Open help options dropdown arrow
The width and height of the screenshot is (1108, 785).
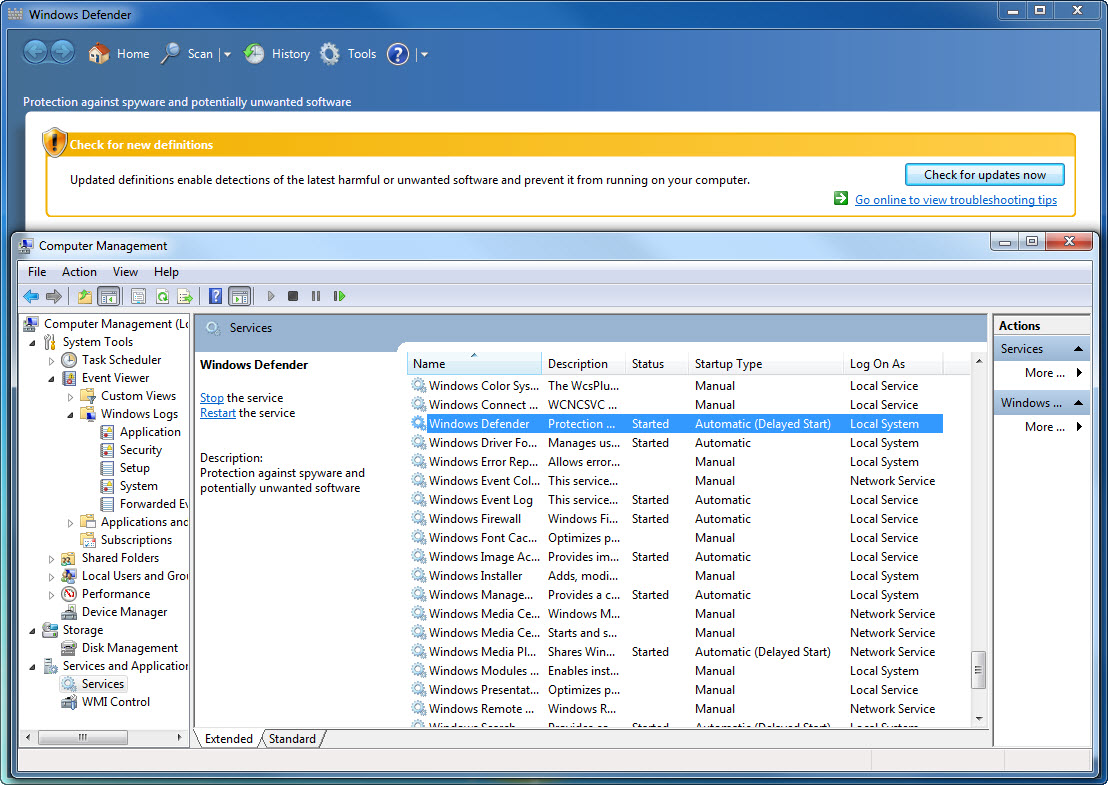(x=424, y=54)
